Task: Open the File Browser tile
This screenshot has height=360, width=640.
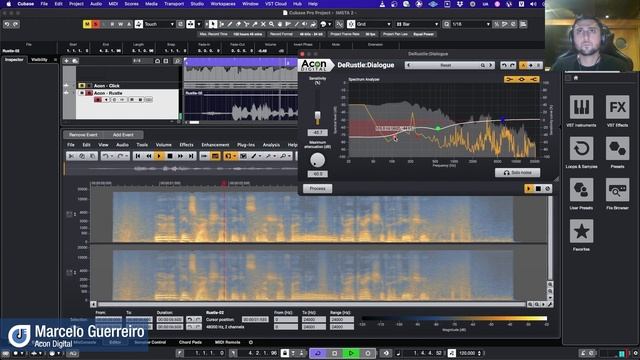Action: [617, 190]
